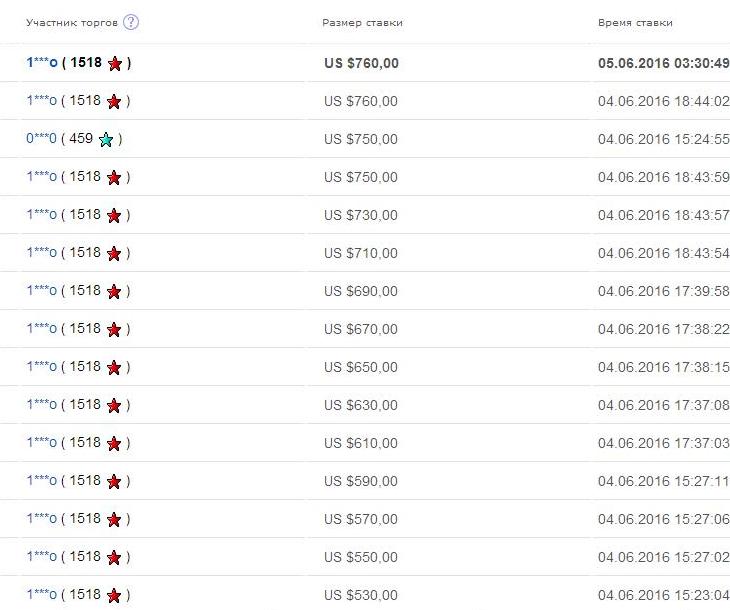
Task: Open bidder link in US $670,00 row
Action: click(x=41, y=328)
